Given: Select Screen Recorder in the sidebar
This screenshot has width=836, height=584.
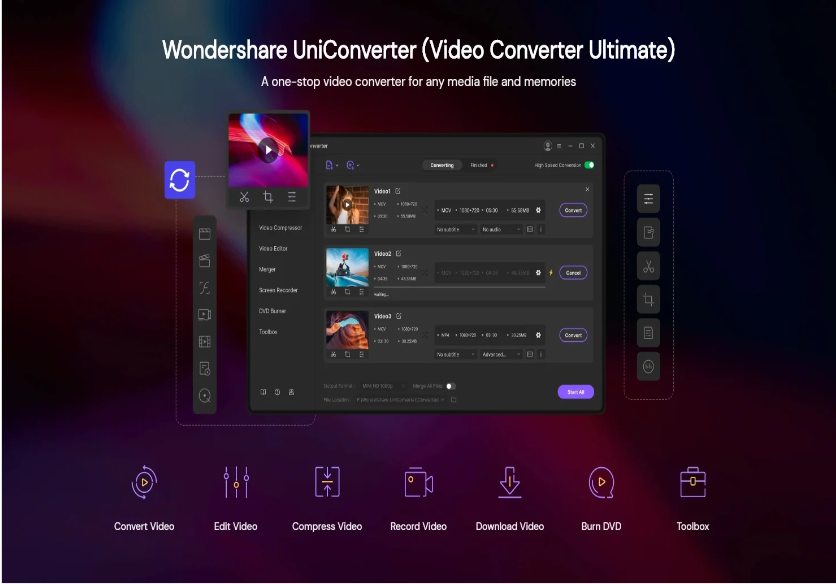Looking at the screenshot, I should pyautogui.click(x=278, y=290).
